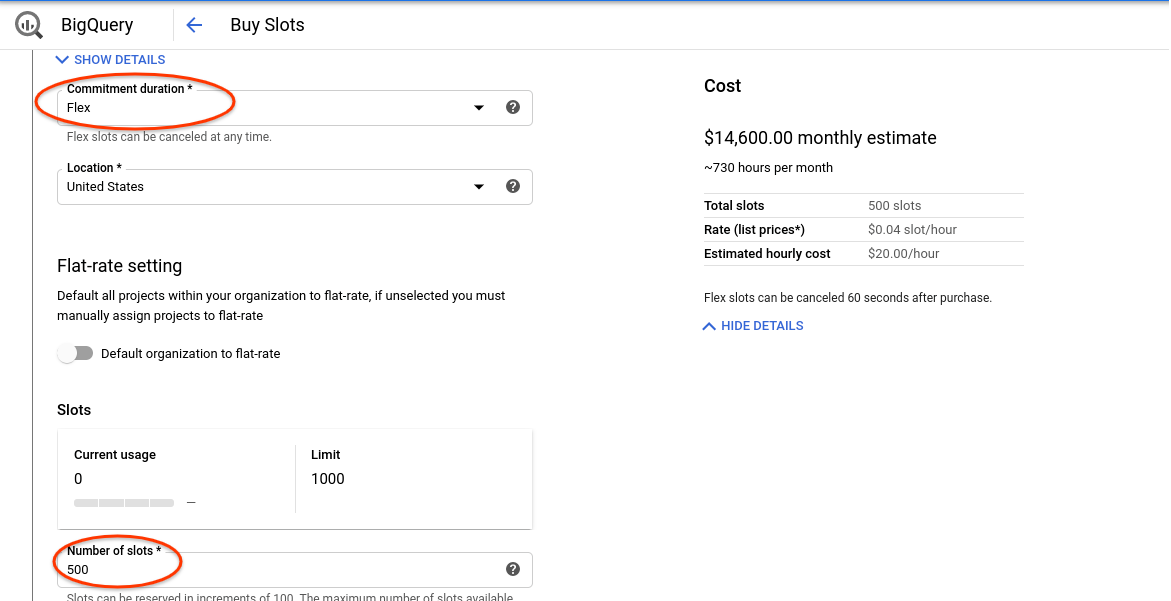1171x601 pixels.
Task: Click the Limit value 1000
Action: (327, 479)
